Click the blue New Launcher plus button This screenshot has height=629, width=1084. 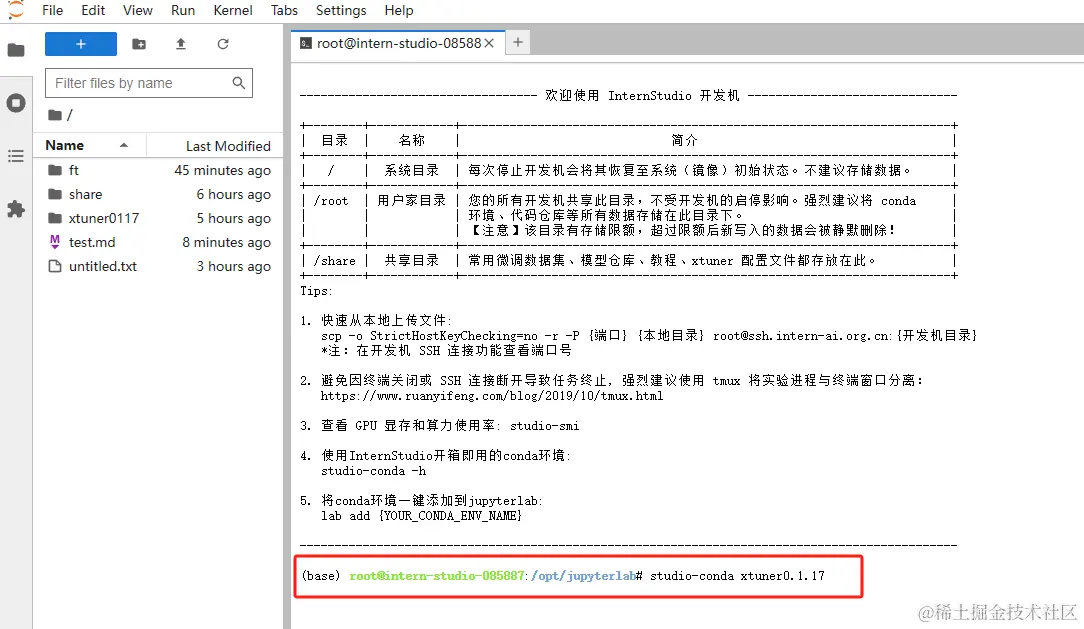pos(81,44)
